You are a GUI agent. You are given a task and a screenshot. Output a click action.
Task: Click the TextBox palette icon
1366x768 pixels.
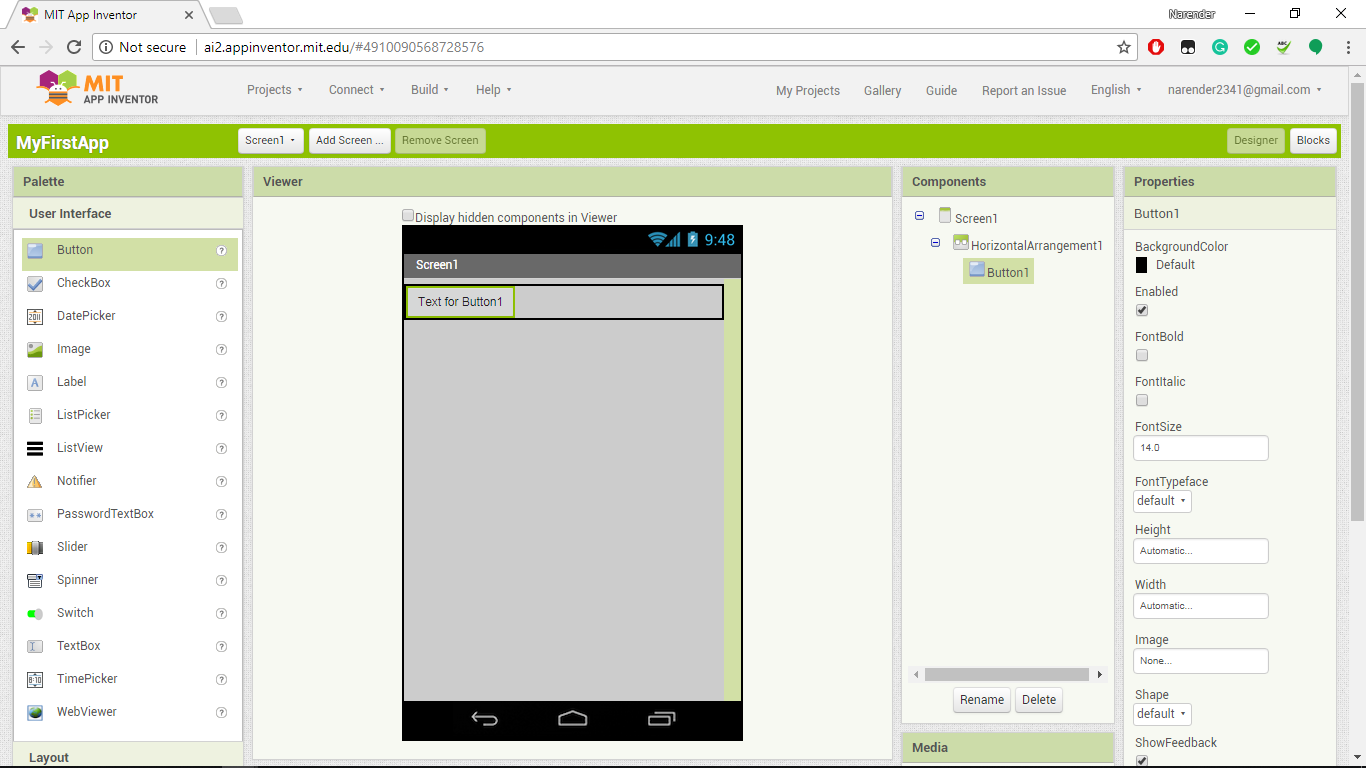[x=35, y=647]
